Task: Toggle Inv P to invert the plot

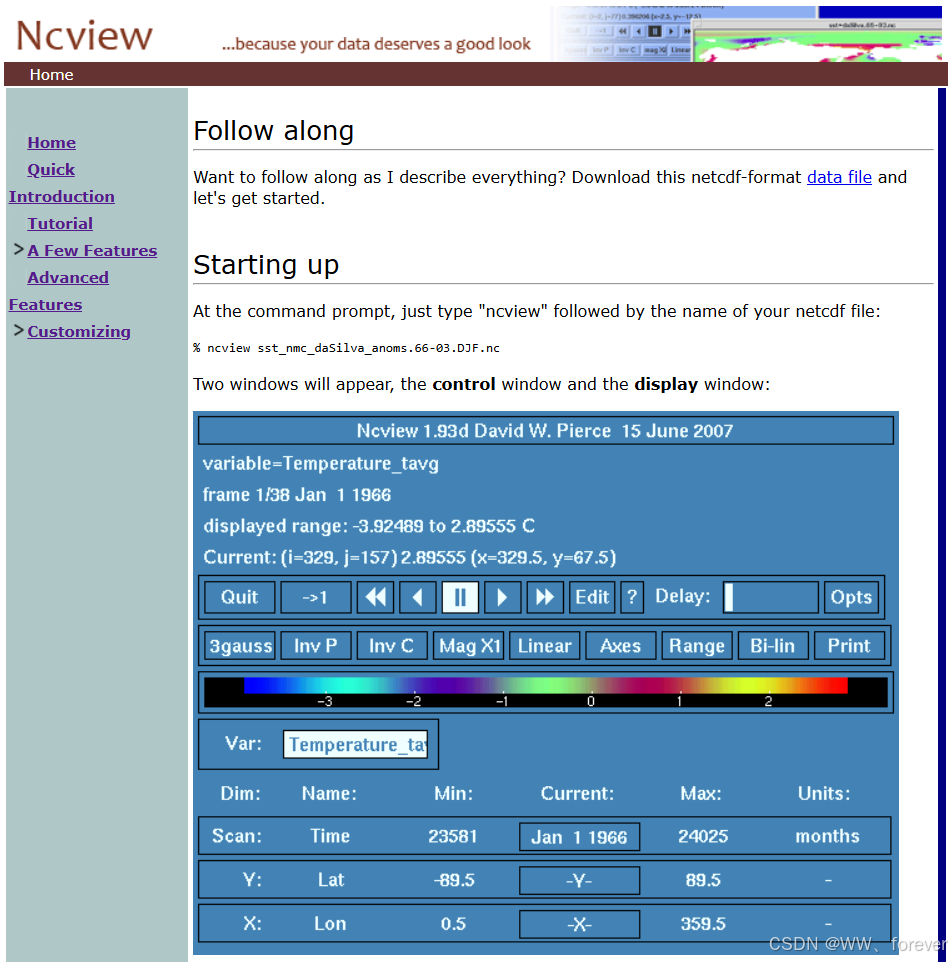Action: pyautogui.click(x=315, y=645)
